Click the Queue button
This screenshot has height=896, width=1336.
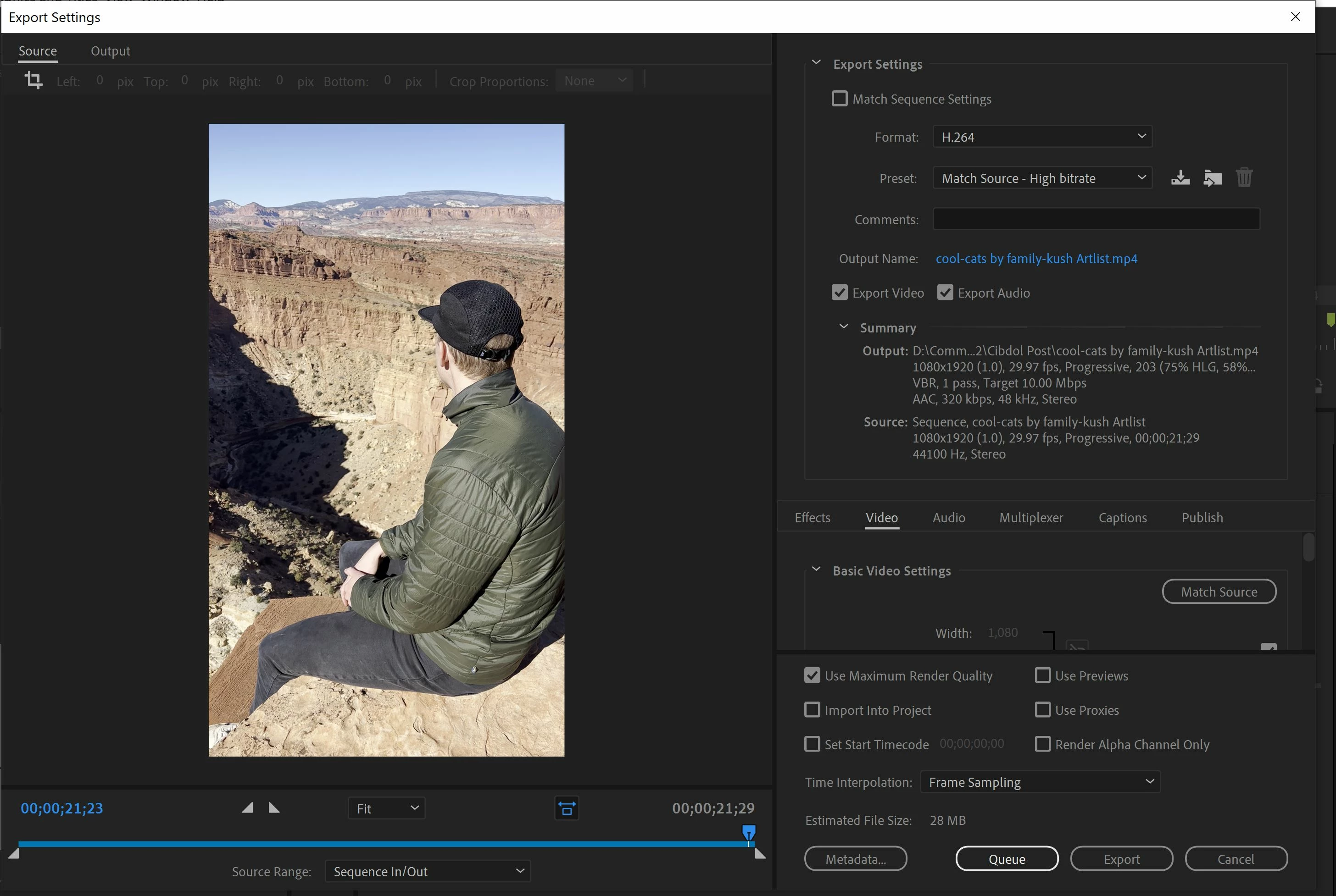click(x=1006, y=859)
